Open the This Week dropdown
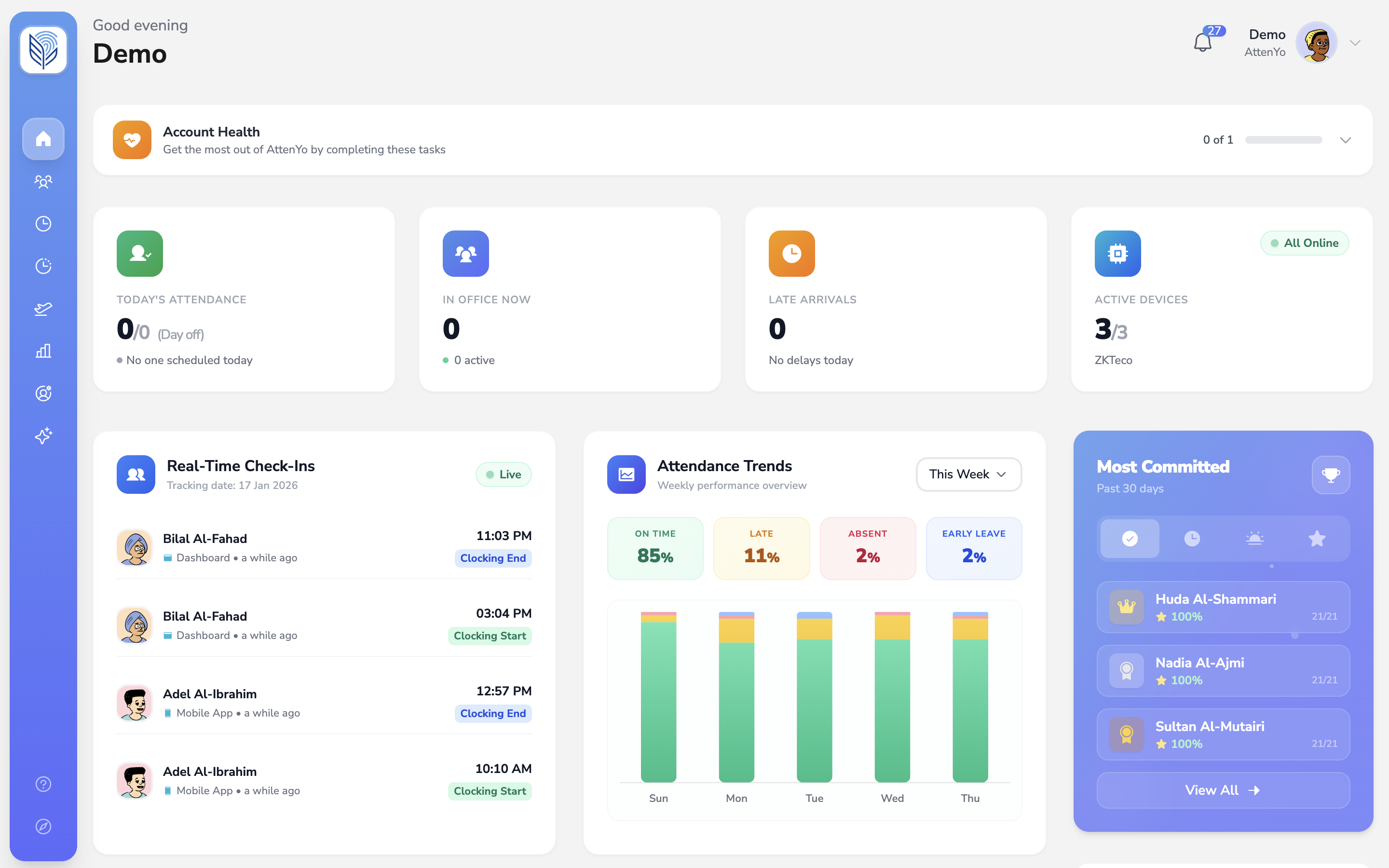The image size is (1389, 868). [968, 474]
